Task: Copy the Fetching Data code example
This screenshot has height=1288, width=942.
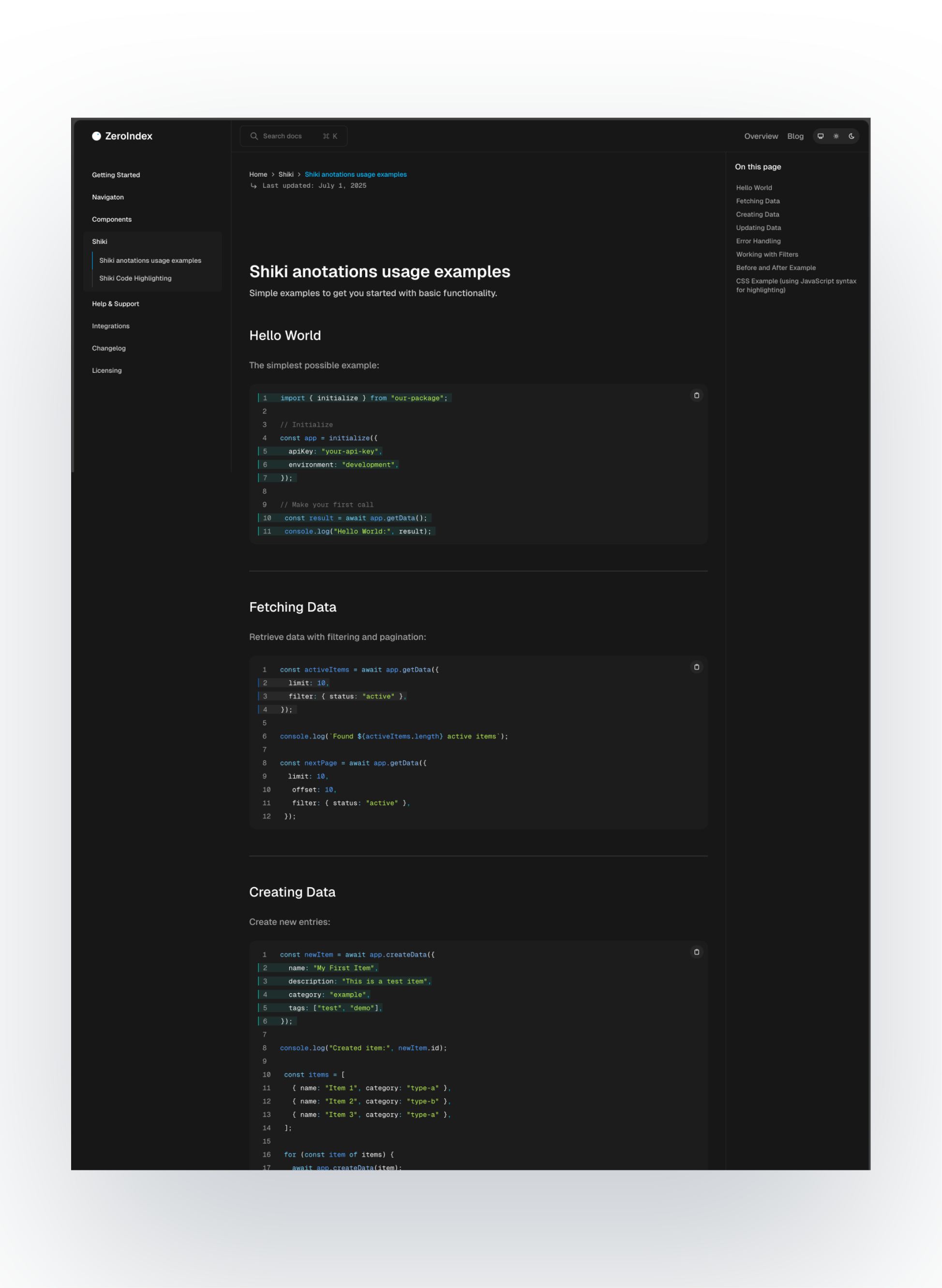Action: tap(696, 667)
